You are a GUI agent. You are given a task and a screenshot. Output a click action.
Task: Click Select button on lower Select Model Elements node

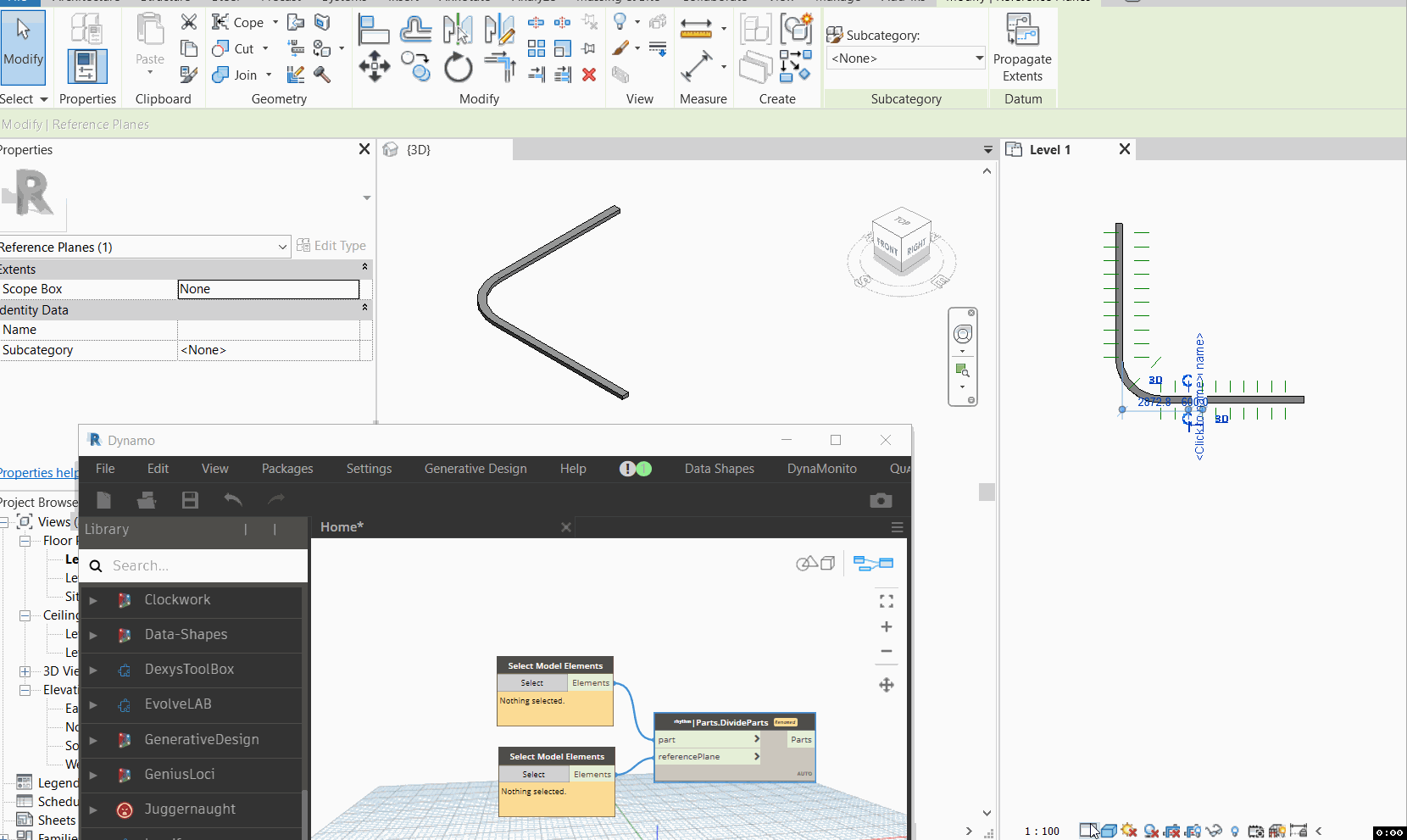click(534, 775)
